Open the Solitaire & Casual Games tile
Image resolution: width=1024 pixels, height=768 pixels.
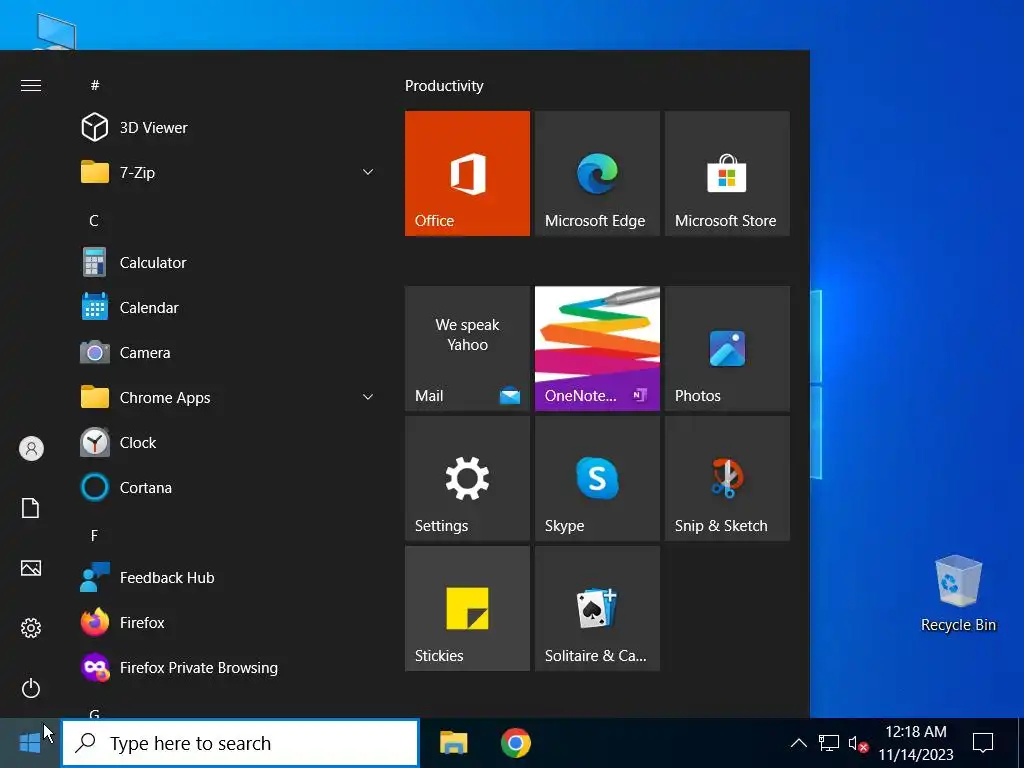tap(597, 608)
